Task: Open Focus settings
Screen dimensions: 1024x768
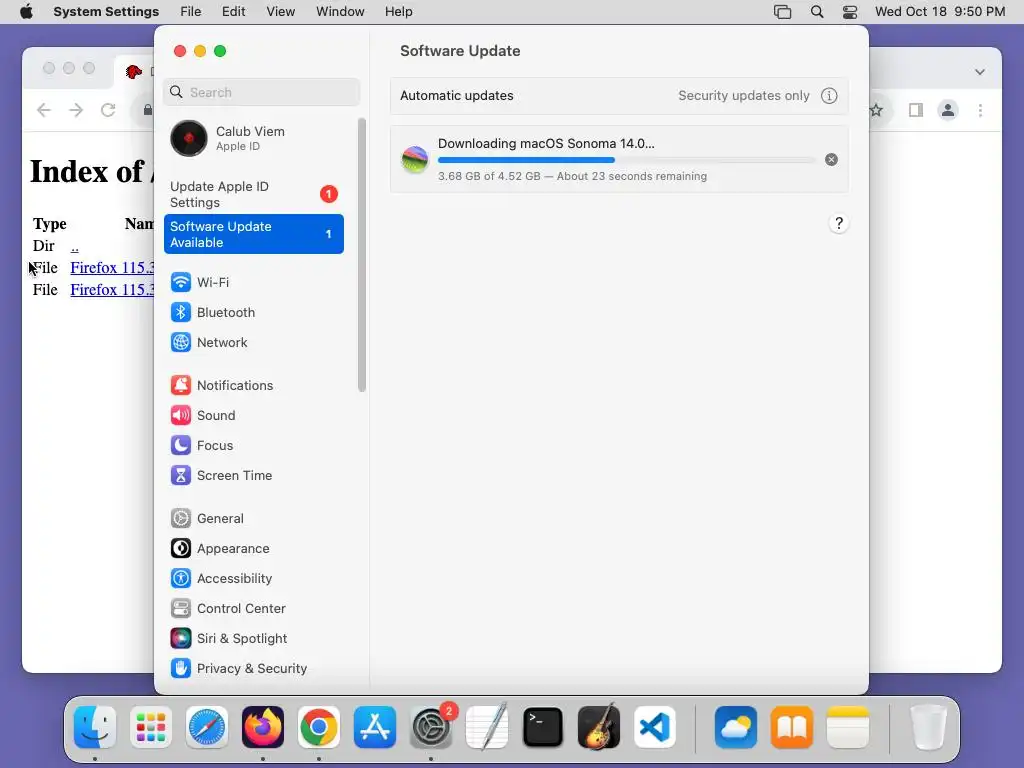Action: tap(253, 445)
